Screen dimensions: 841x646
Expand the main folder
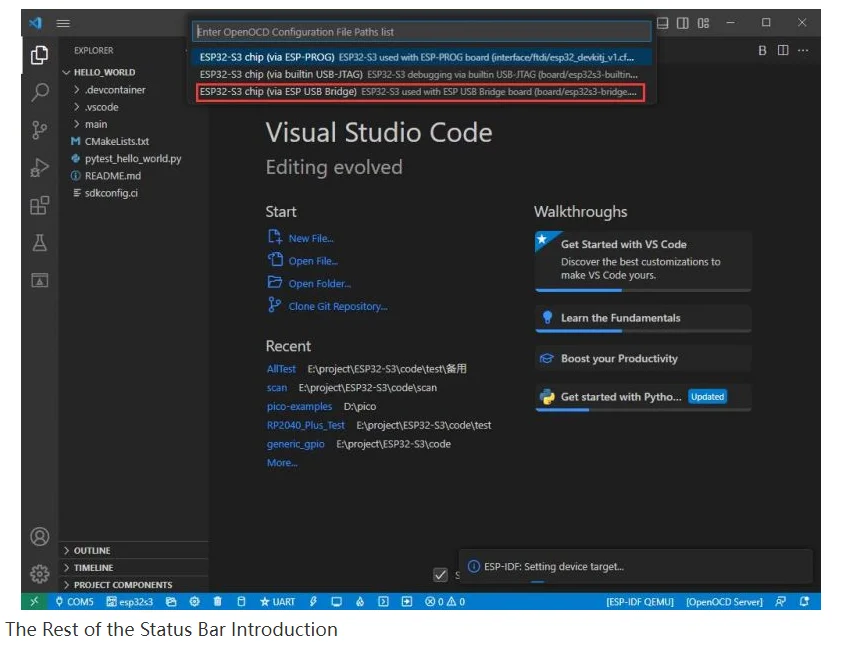point(95,124)
